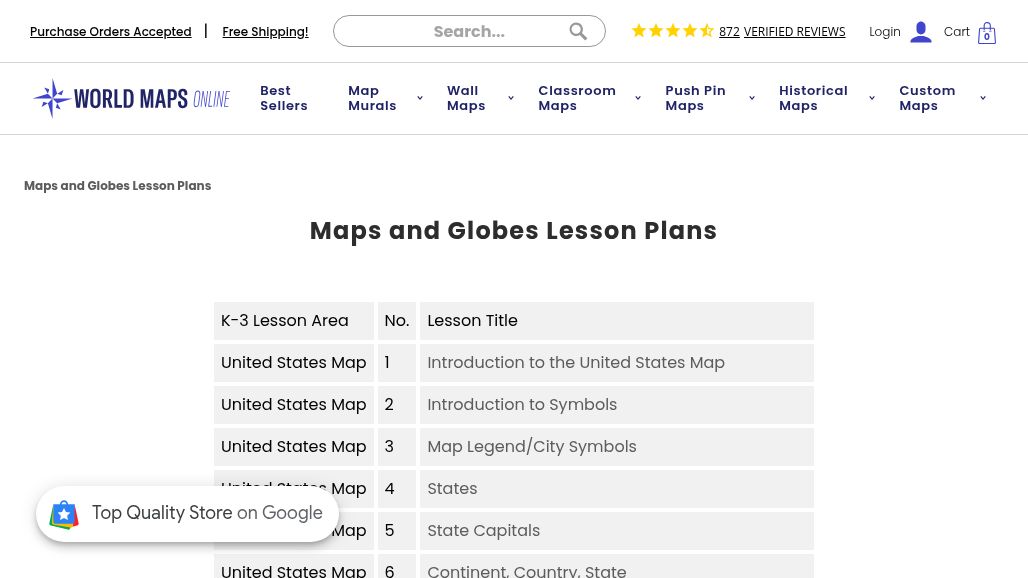1028x578 pixels.
Task: Expand the Historical Maps chevron
Action: click(872, 99)
